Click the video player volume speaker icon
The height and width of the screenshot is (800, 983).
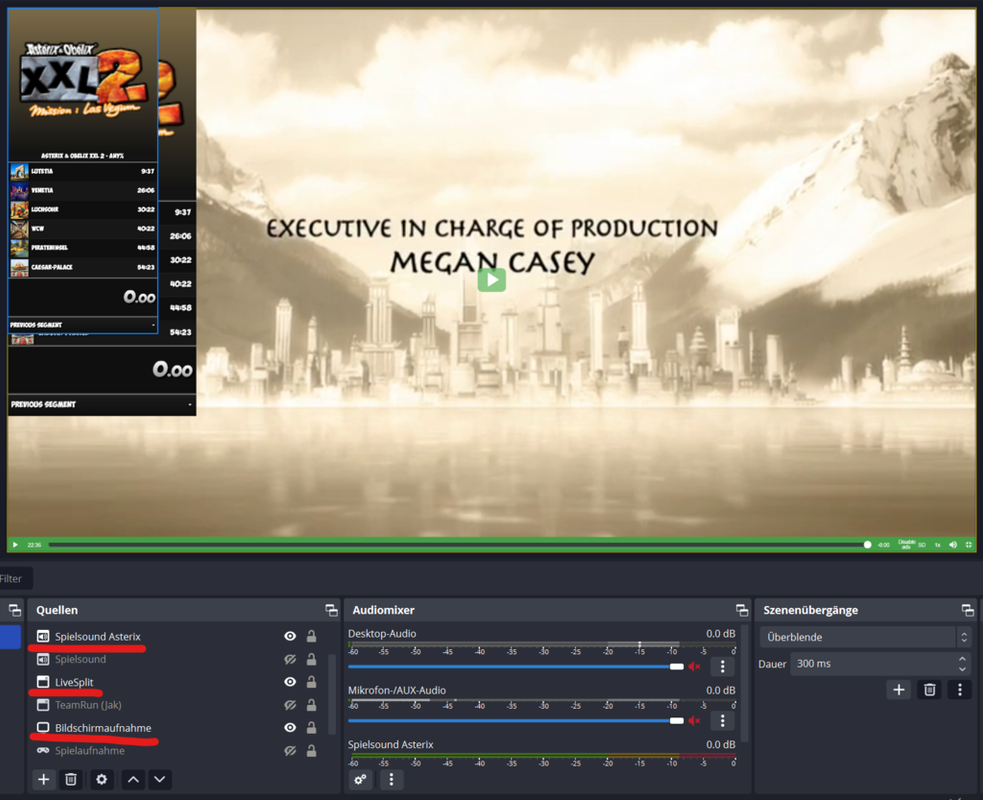click(953, 545)
